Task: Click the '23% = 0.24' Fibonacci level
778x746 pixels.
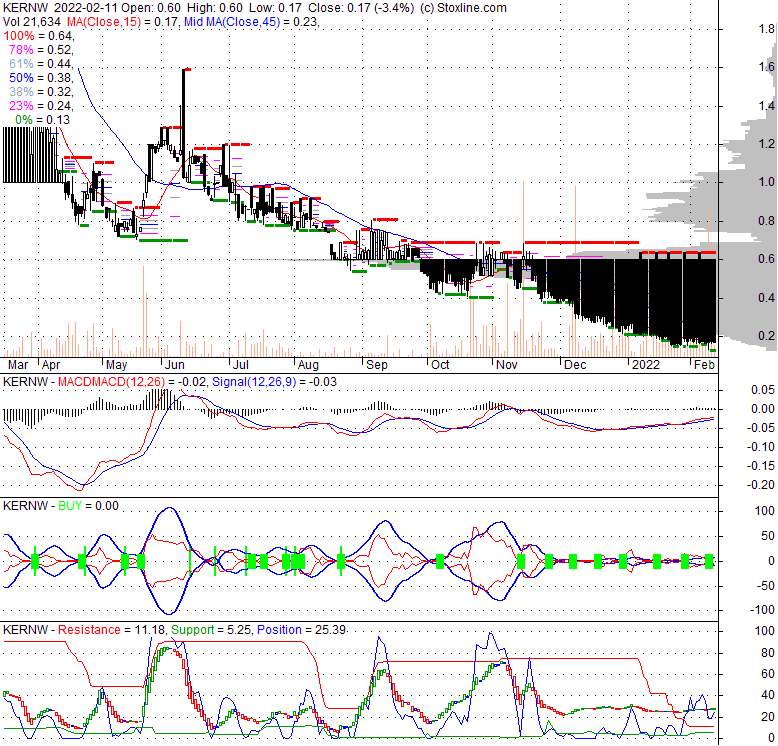Action: [41, 106]
